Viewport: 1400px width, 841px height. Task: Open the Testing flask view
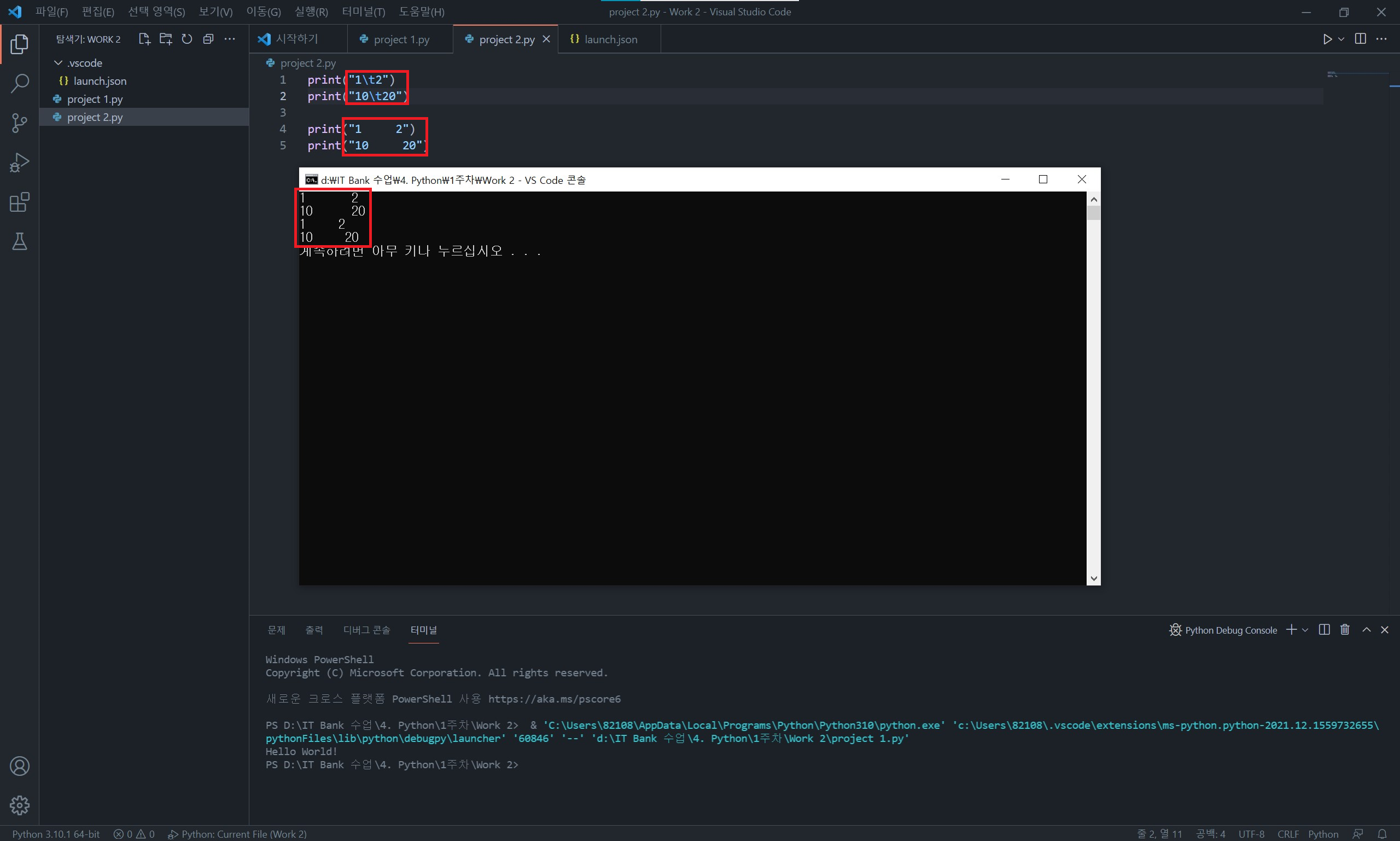pos(19,242)
